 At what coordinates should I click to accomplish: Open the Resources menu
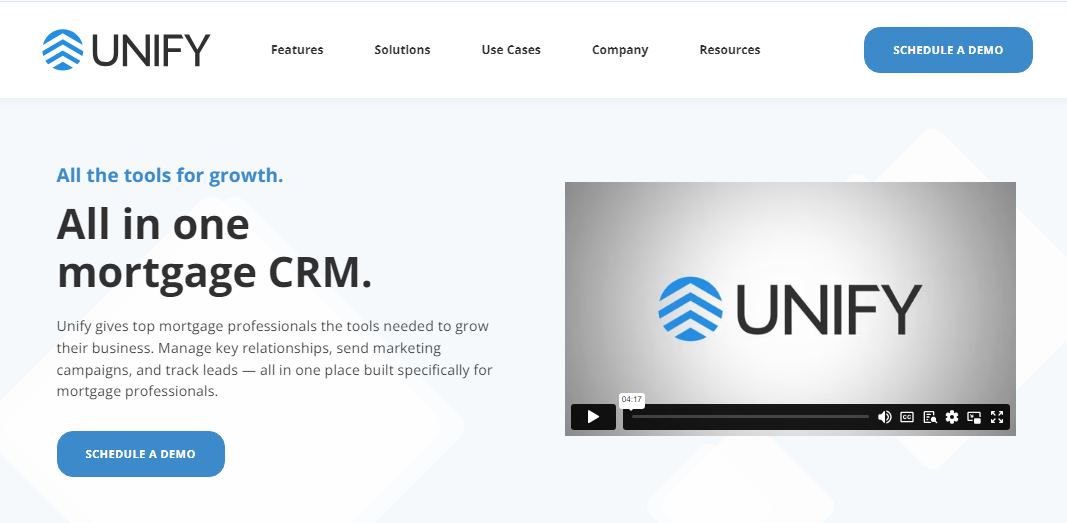pos(729,50)
